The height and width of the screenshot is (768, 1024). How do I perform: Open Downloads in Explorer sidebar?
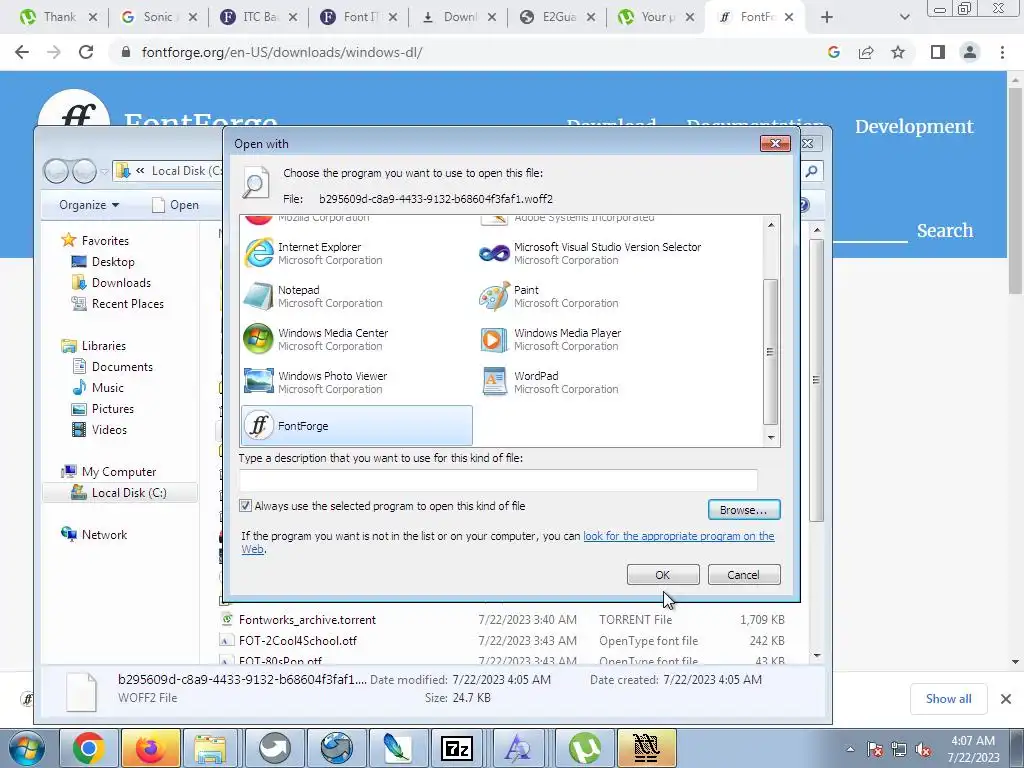click(112, 283)
